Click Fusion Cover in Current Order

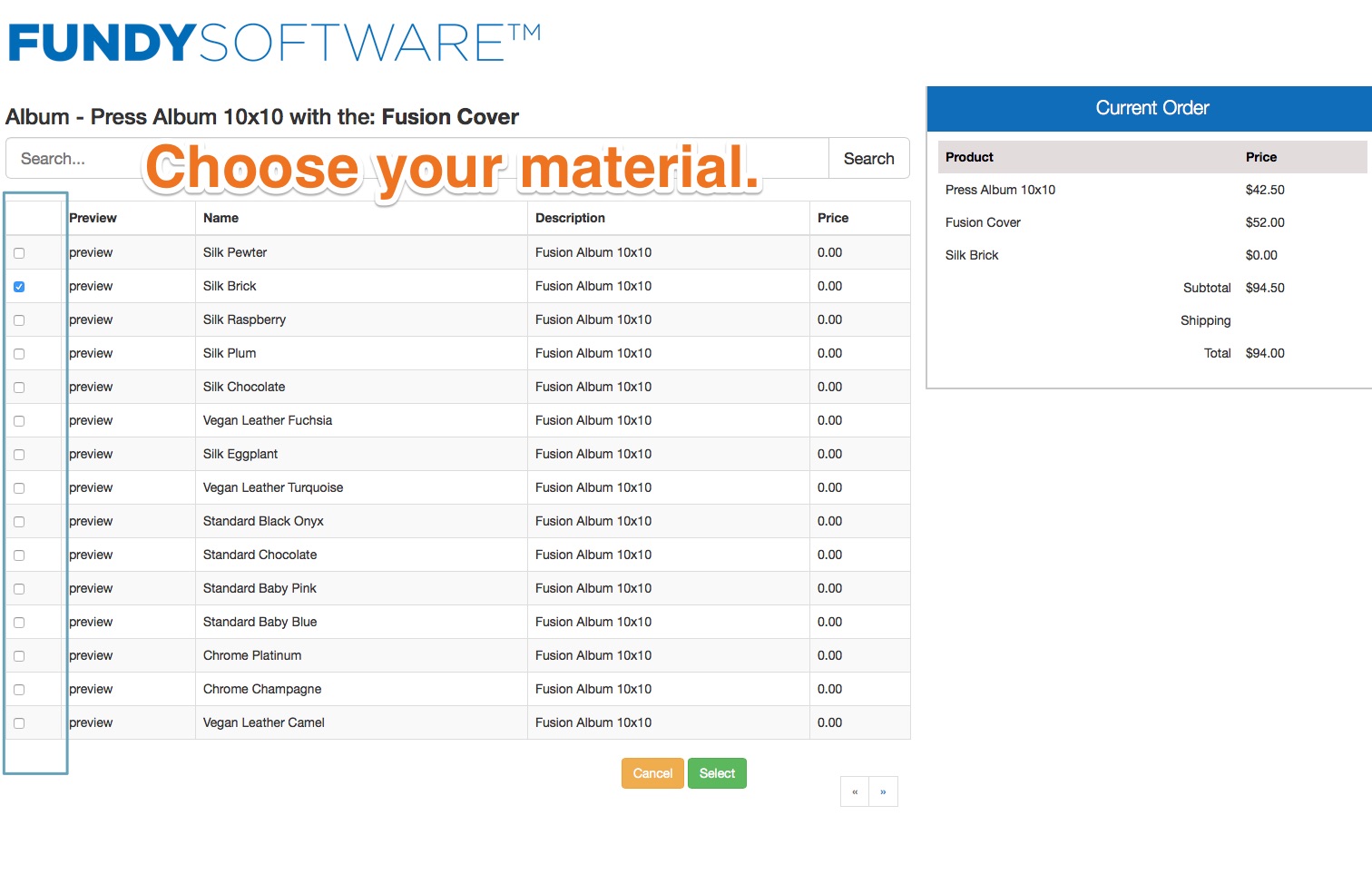click(x=983, y=222)
